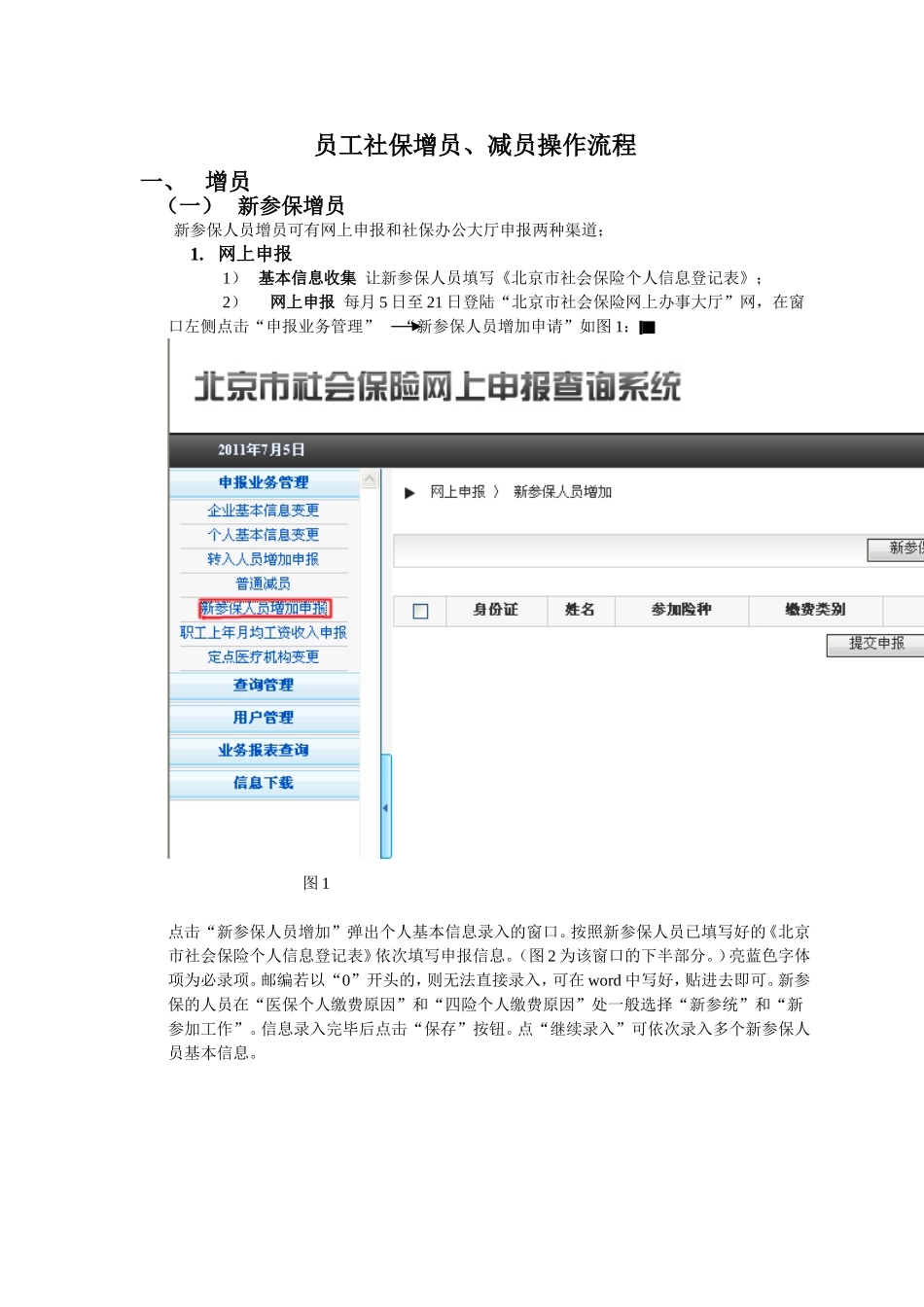Click the 姓名 column header
Image resolution: width=924 pixels, height=1307 pixels.
coord(580,610)
